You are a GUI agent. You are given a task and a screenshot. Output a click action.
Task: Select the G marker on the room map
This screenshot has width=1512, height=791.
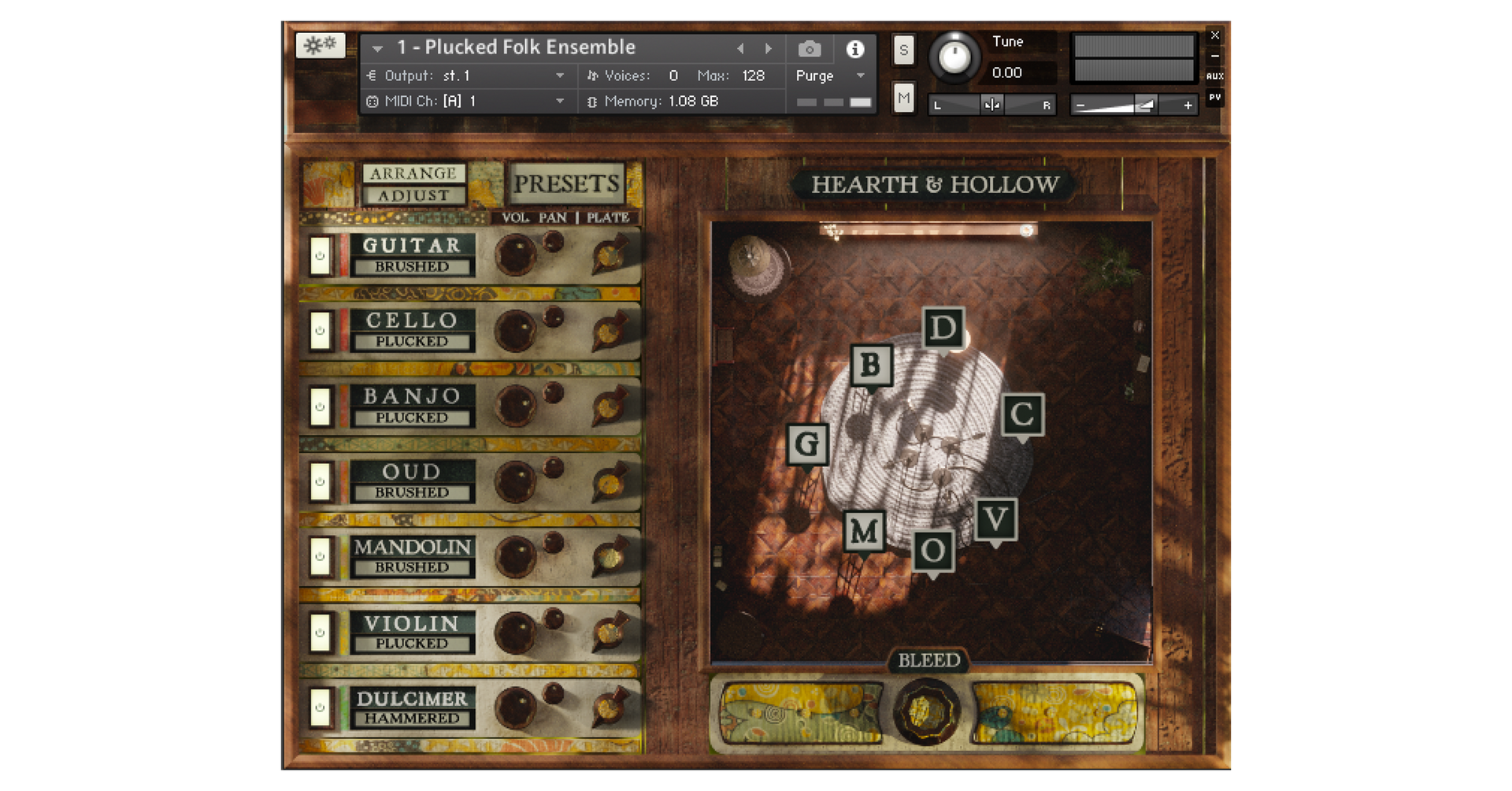[807, 444]
